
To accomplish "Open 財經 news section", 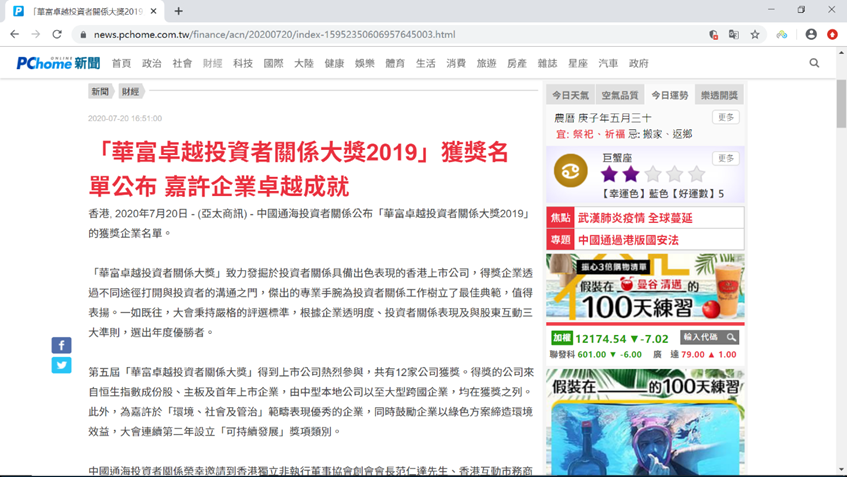I will 212,63.
